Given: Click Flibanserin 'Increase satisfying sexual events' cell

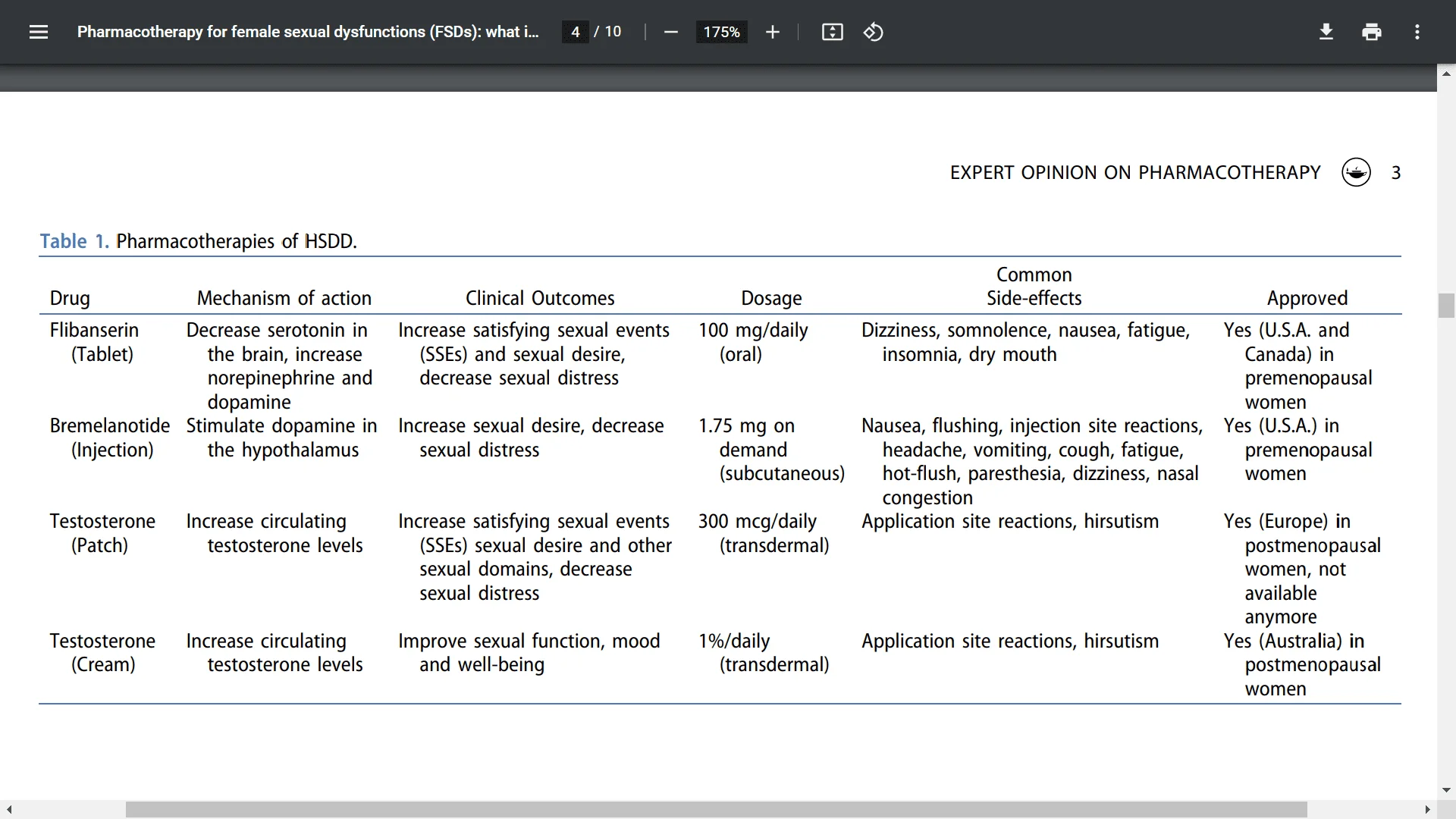Looking at the screenshot, I should click(x=534, y=354).
